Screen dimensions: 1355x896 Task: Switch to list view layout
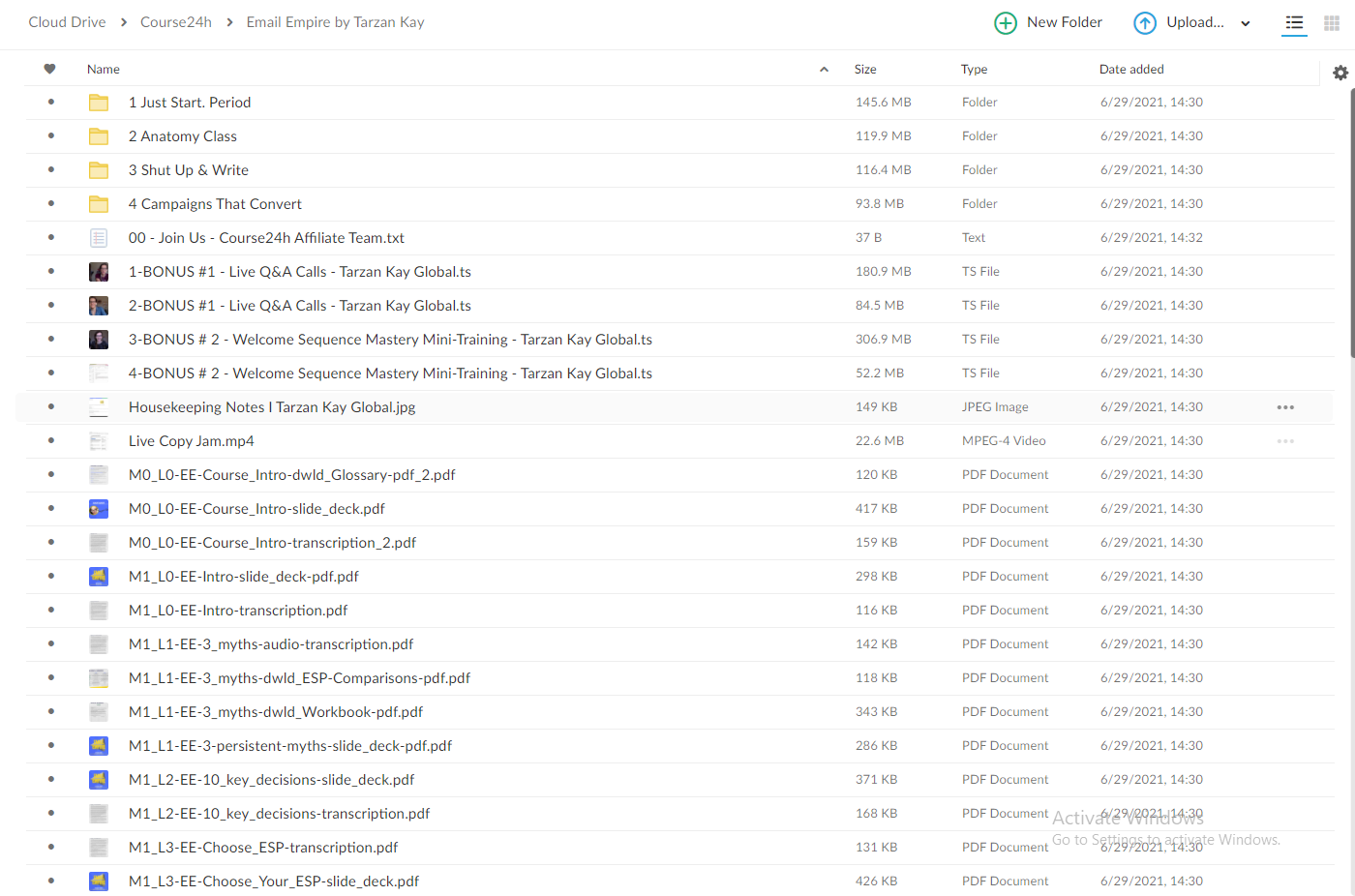(1294, 22)
